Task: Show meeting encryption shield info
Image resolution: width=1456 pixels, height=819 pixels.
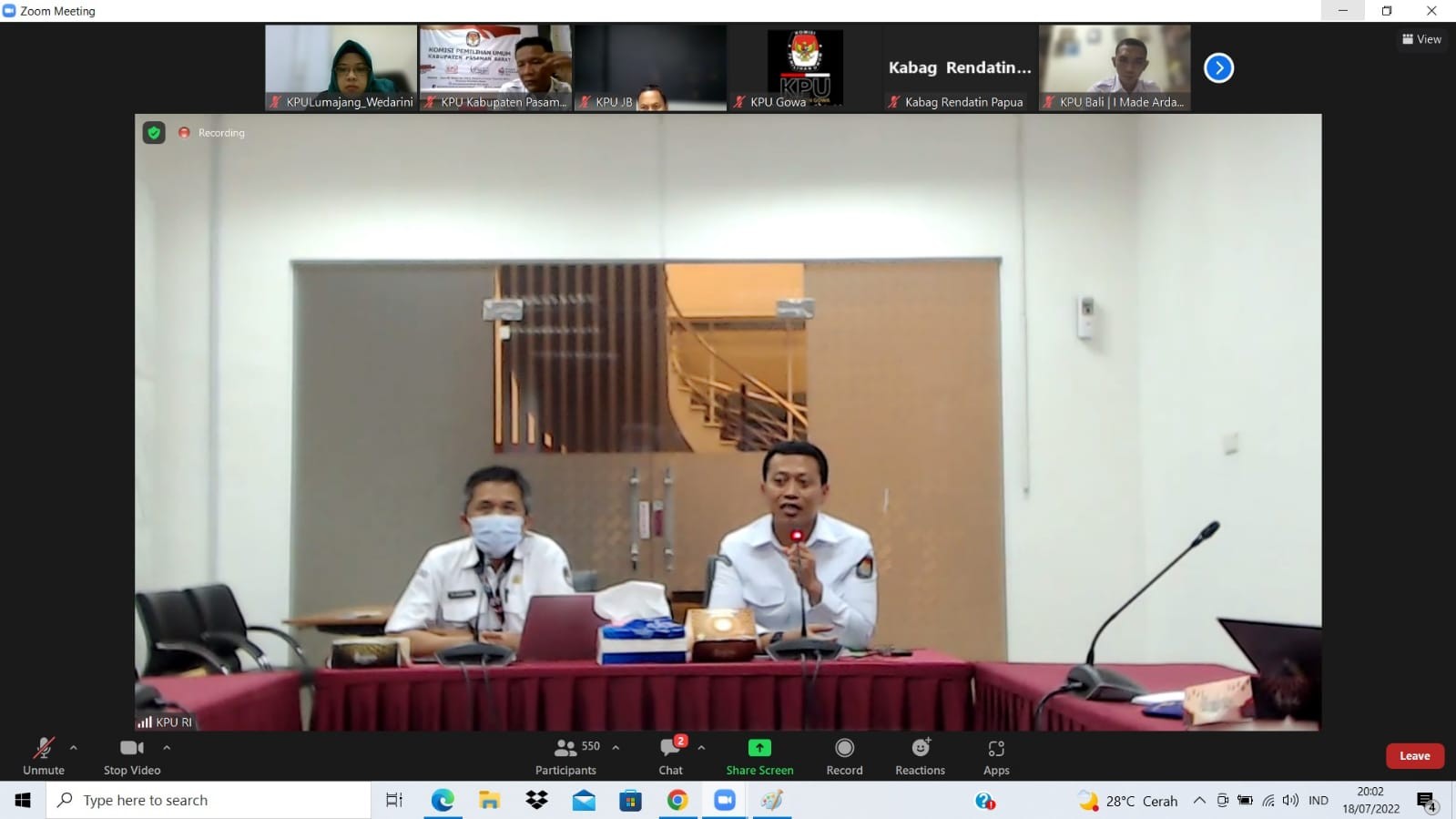Action: coord(154,133)
